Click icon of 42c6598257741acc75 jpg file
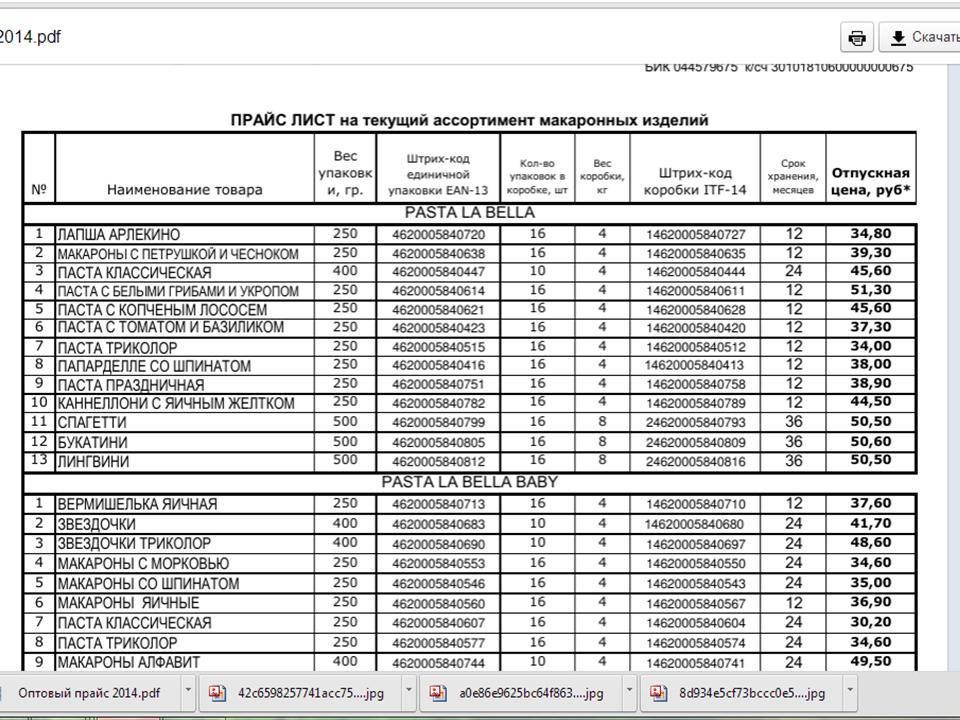960x720 pixels. [217, 692]
